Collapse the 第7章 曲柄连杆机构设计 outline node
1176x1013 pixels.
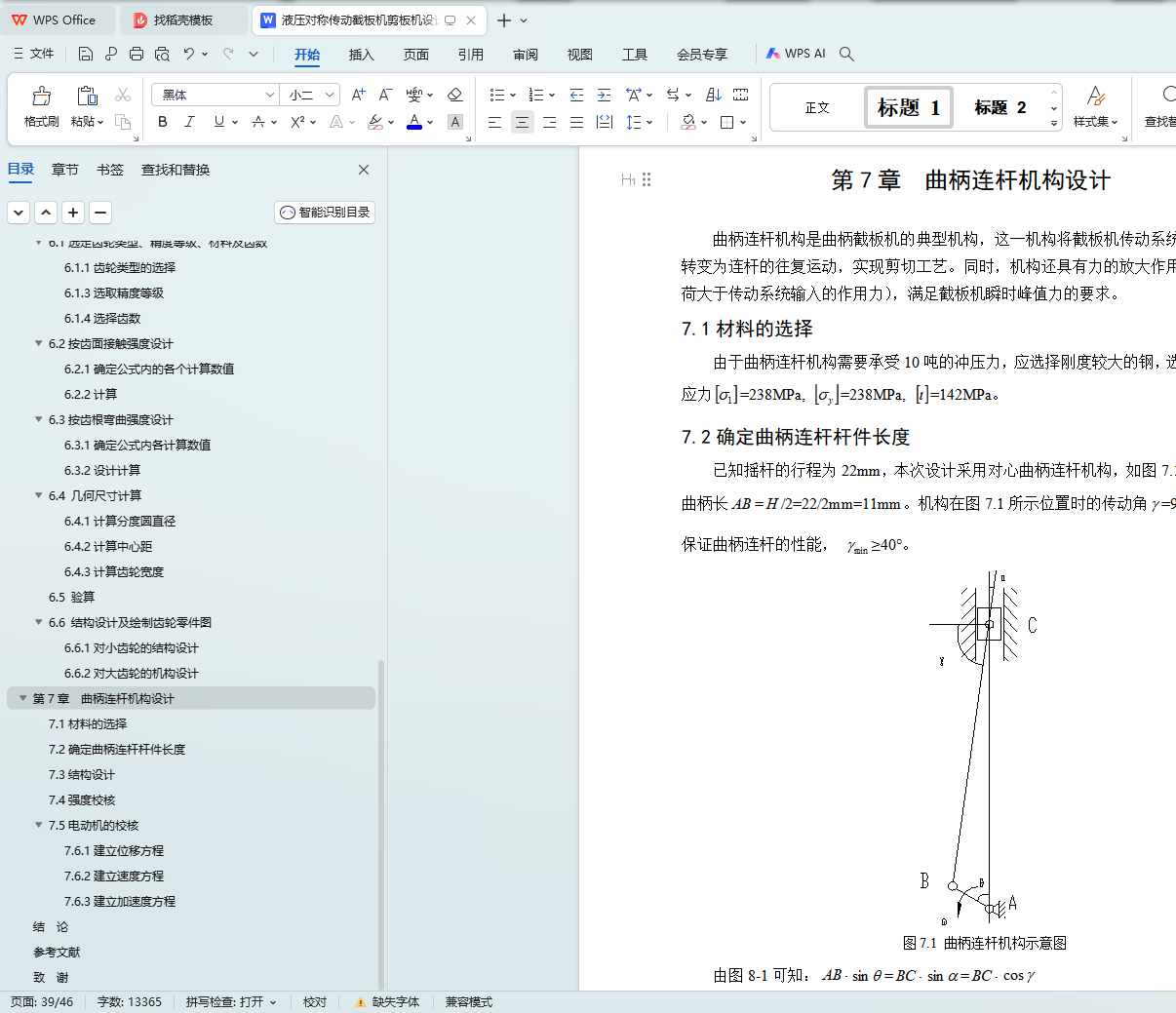coord(22,698)
